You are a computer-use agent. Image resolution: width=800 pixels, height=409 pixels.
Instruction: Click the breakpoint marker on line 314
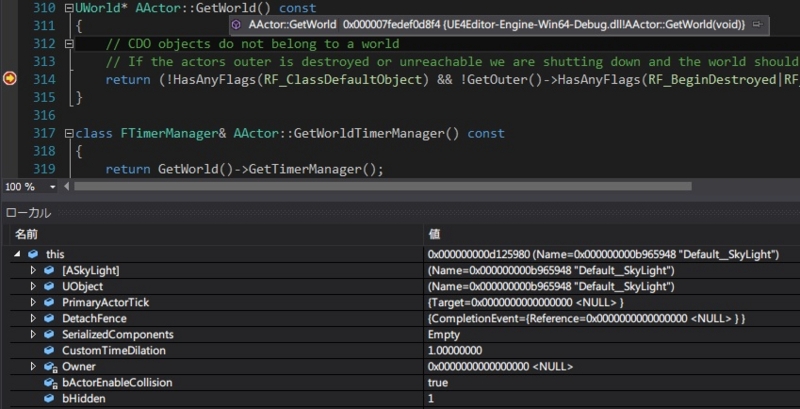[10, 79]
